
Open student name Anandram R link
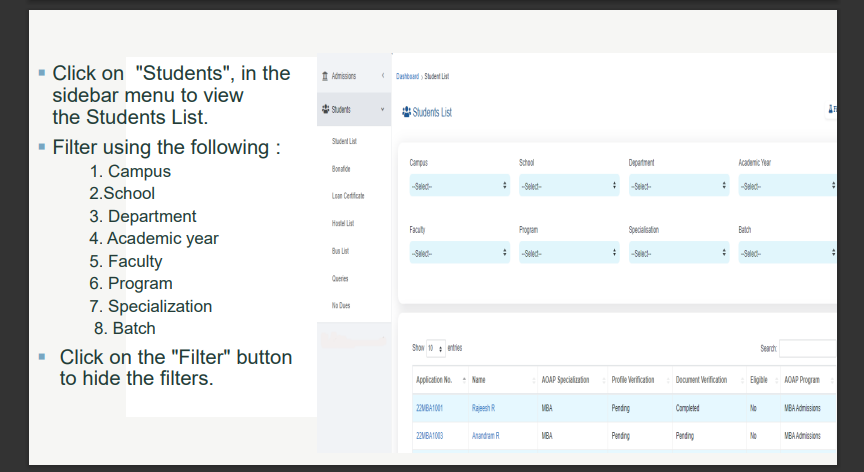coord(485,436)
